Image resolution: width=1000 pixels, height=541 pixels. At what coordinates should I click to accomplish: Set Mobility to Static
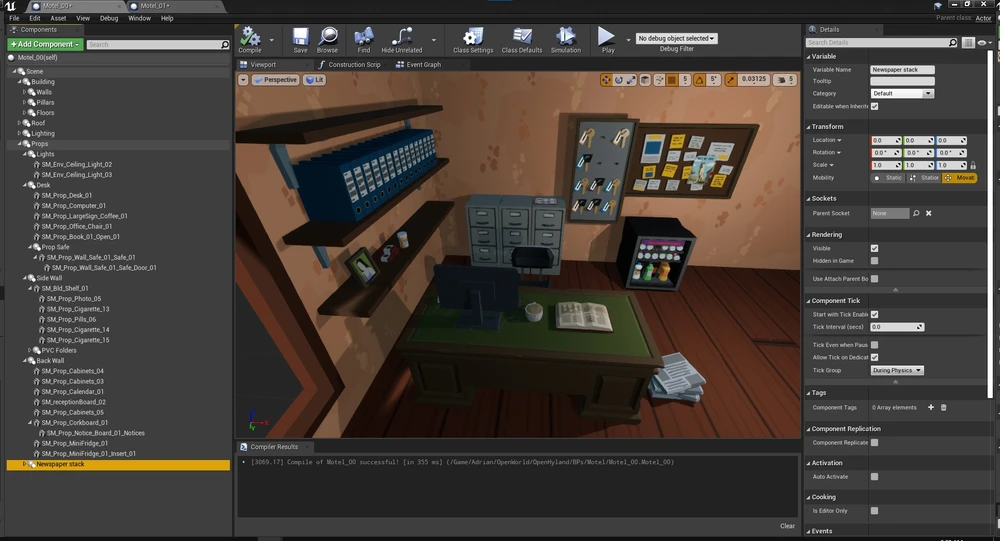click(887, 177)
